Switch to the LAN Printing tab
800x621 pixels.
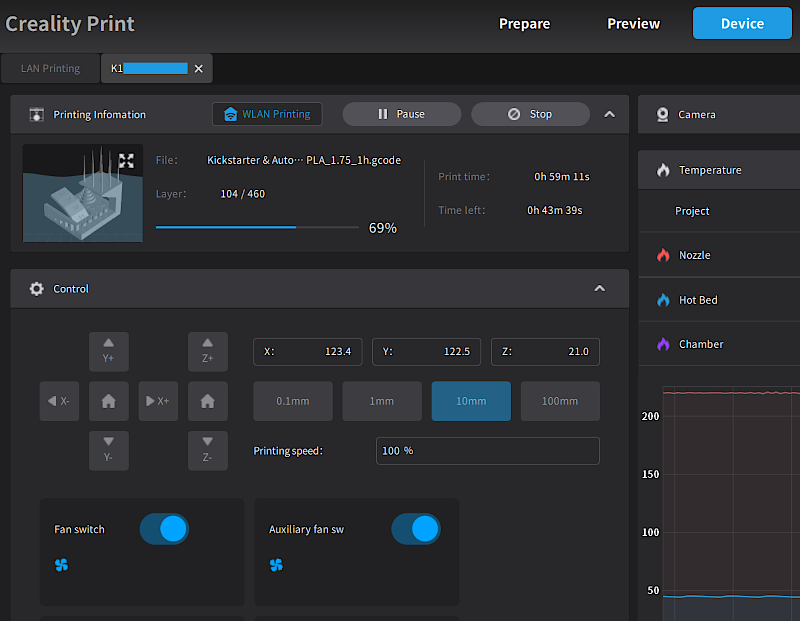(x=50, y=68)
